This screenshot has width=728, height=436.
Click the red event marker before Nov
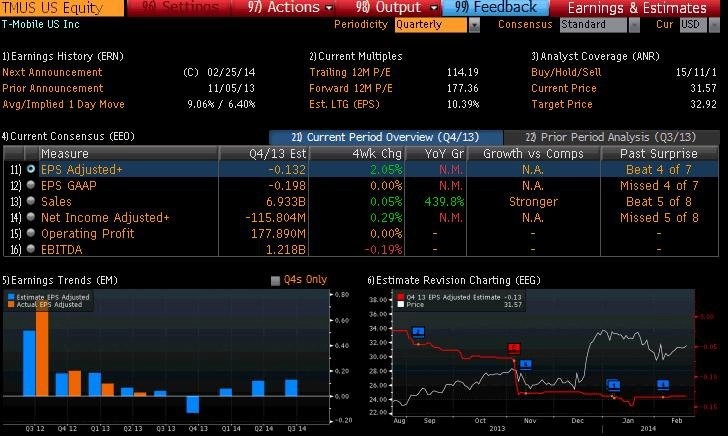click(514, 348)
